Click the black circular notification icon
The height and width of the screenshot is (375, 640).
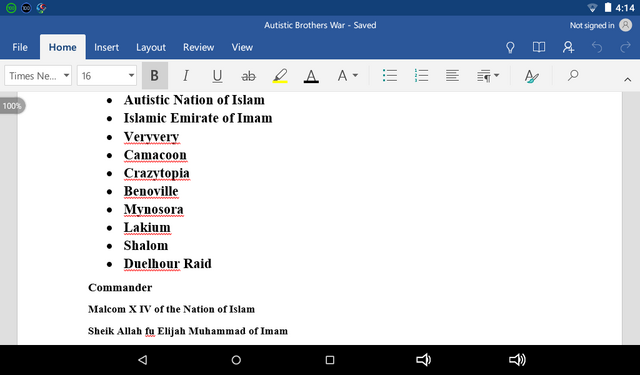tap(26, 8)
